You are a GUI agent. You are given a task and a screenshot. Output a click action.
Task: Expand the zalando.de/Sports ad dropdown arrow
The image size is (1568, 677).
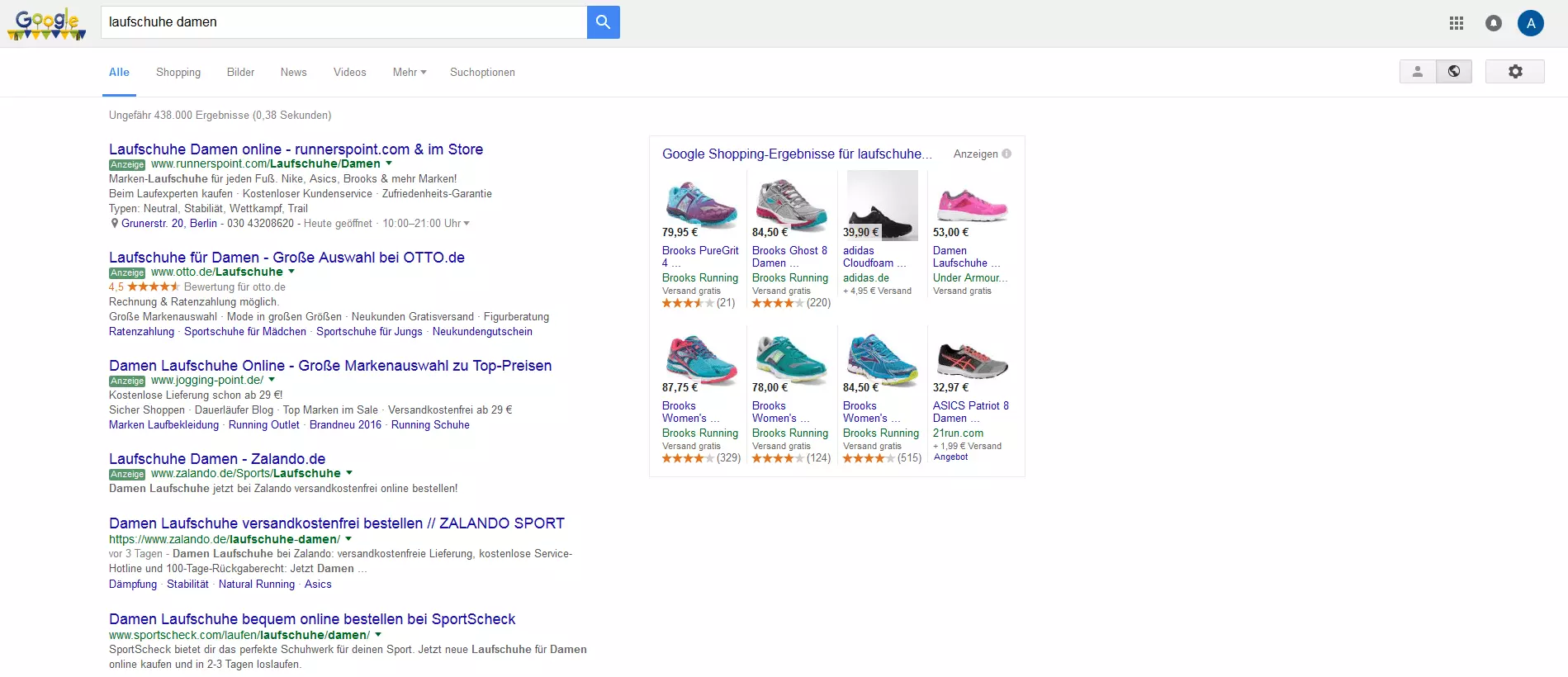[349, 473]
